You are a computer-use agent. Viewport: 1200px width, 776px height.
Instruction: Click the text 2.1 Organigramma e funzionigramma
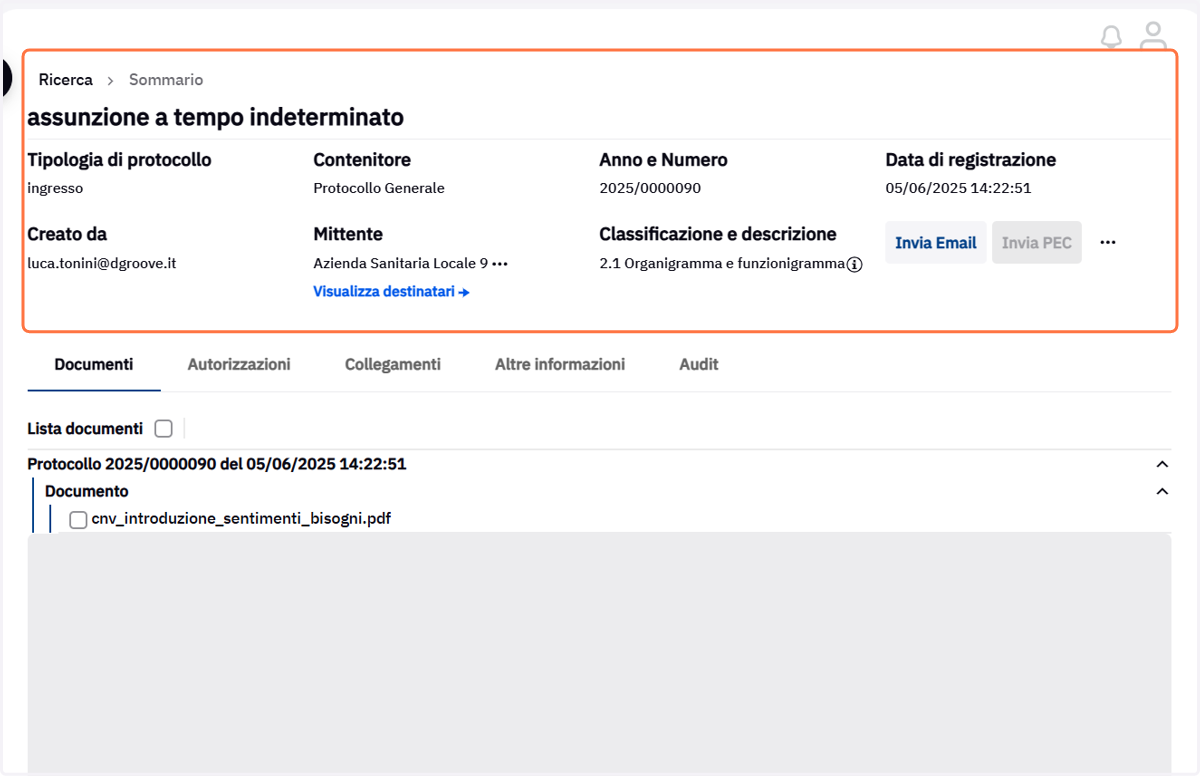pyautogui.click(x=722, y=265)
